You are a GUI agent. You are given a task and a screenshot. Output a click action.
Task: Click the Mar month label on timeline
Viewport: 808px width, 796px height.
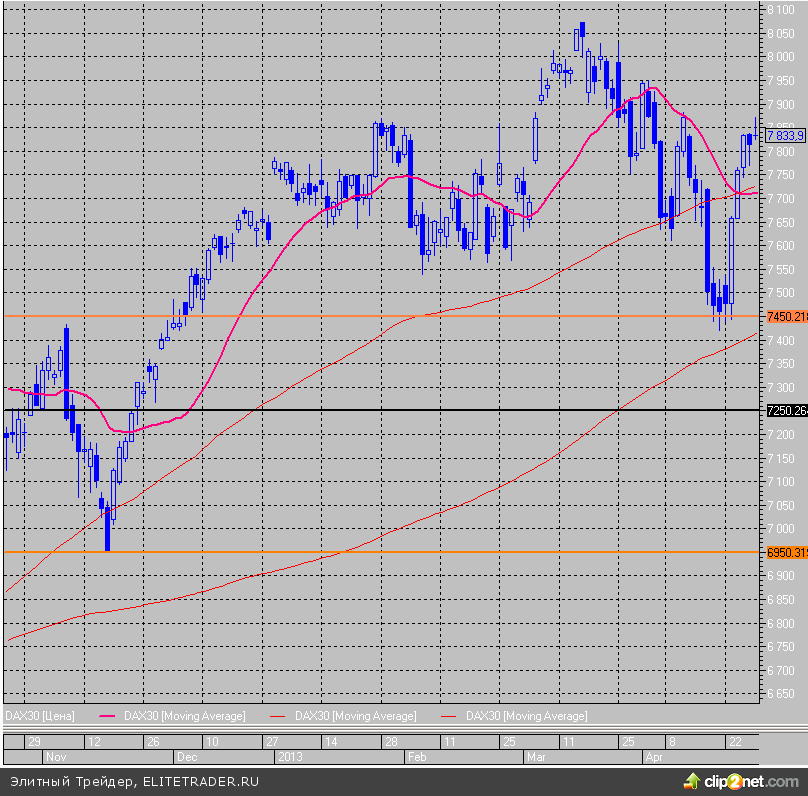(538, 757)
